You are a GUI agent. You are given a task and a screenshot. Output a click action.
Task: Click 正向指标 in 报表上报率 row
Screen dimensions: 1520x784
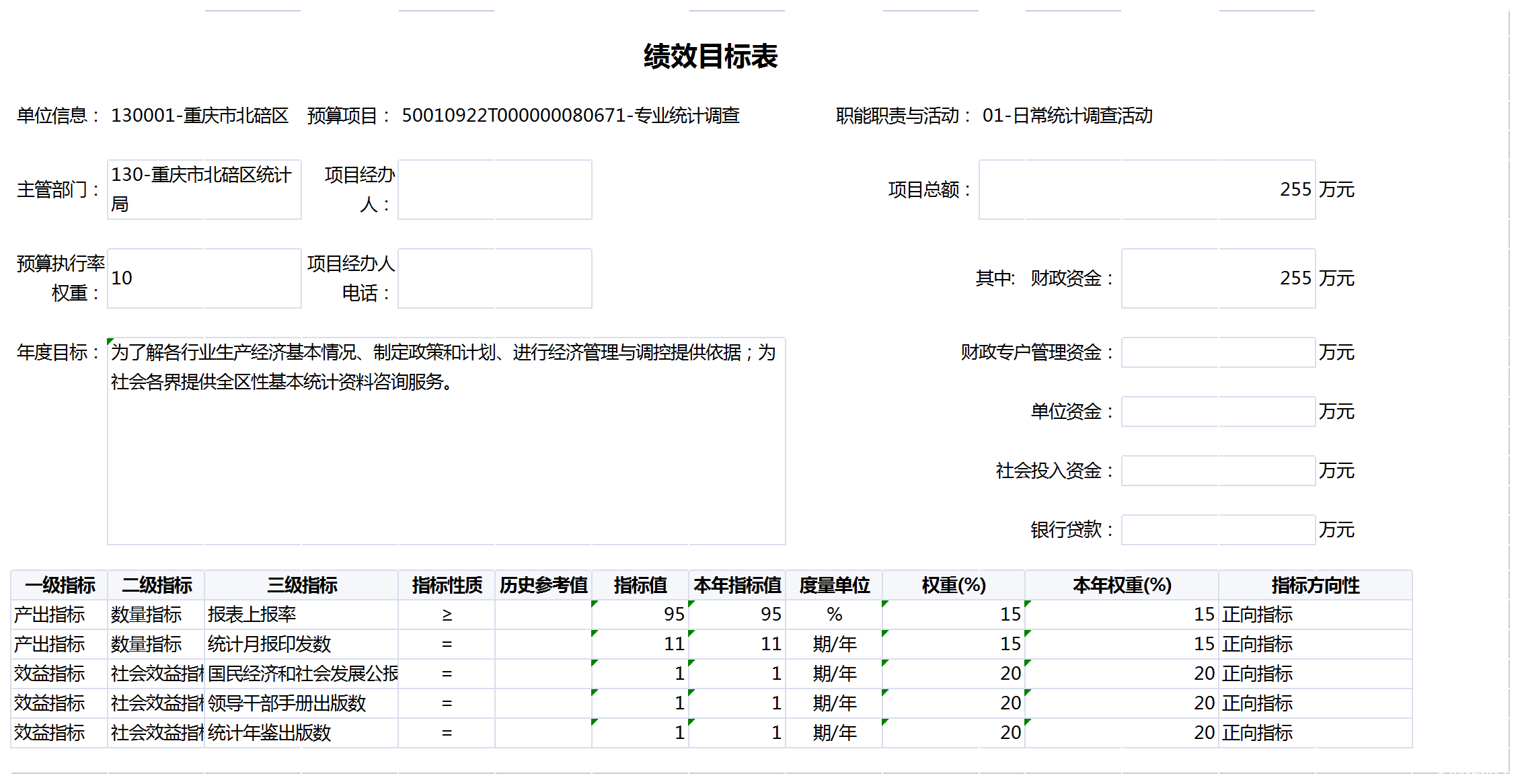click(x=1316, y=615)
